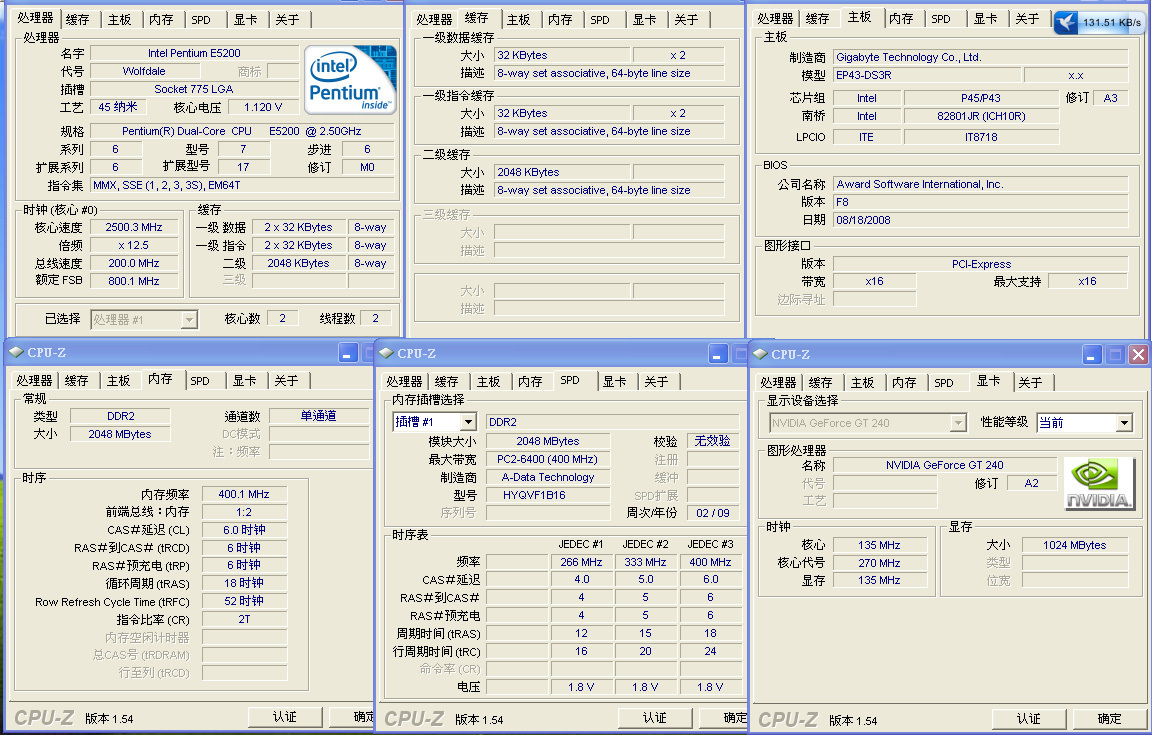The width and height of the screenshot is (1152, 735).
Task: Click the CPU-Z title icon of the graphics window
Action: [x=760, y=354]
